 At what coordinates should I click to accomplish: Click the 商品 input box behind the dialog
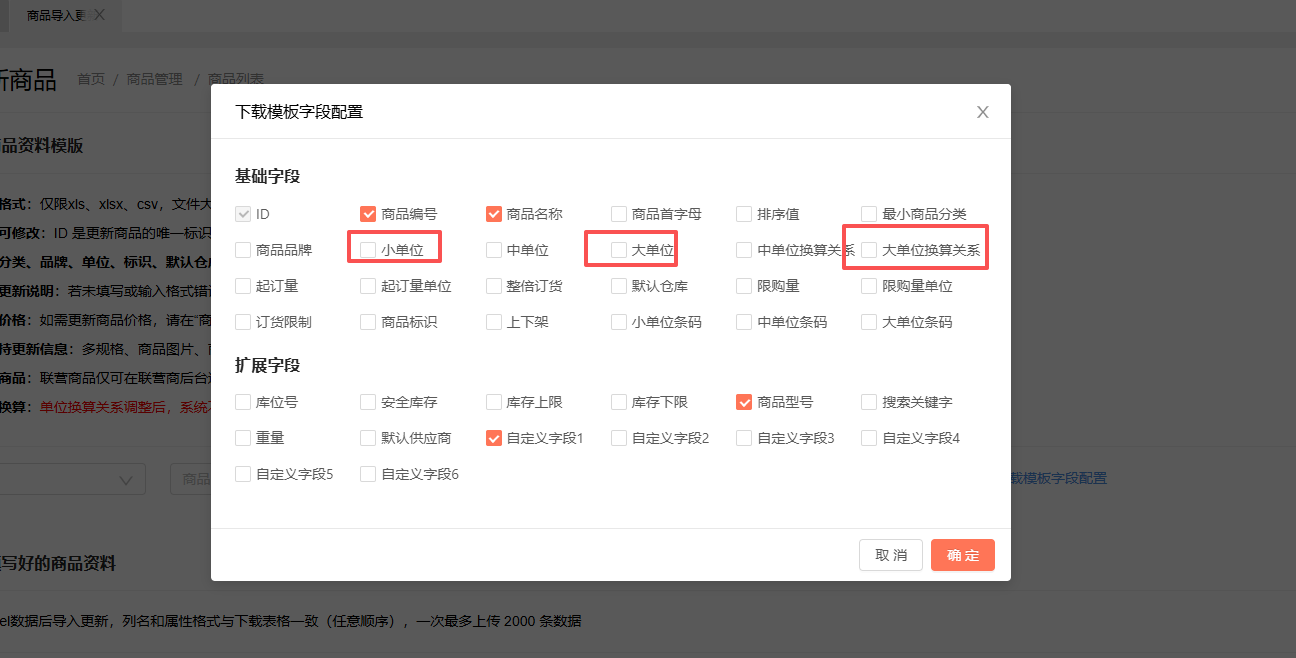coord(190,479)
